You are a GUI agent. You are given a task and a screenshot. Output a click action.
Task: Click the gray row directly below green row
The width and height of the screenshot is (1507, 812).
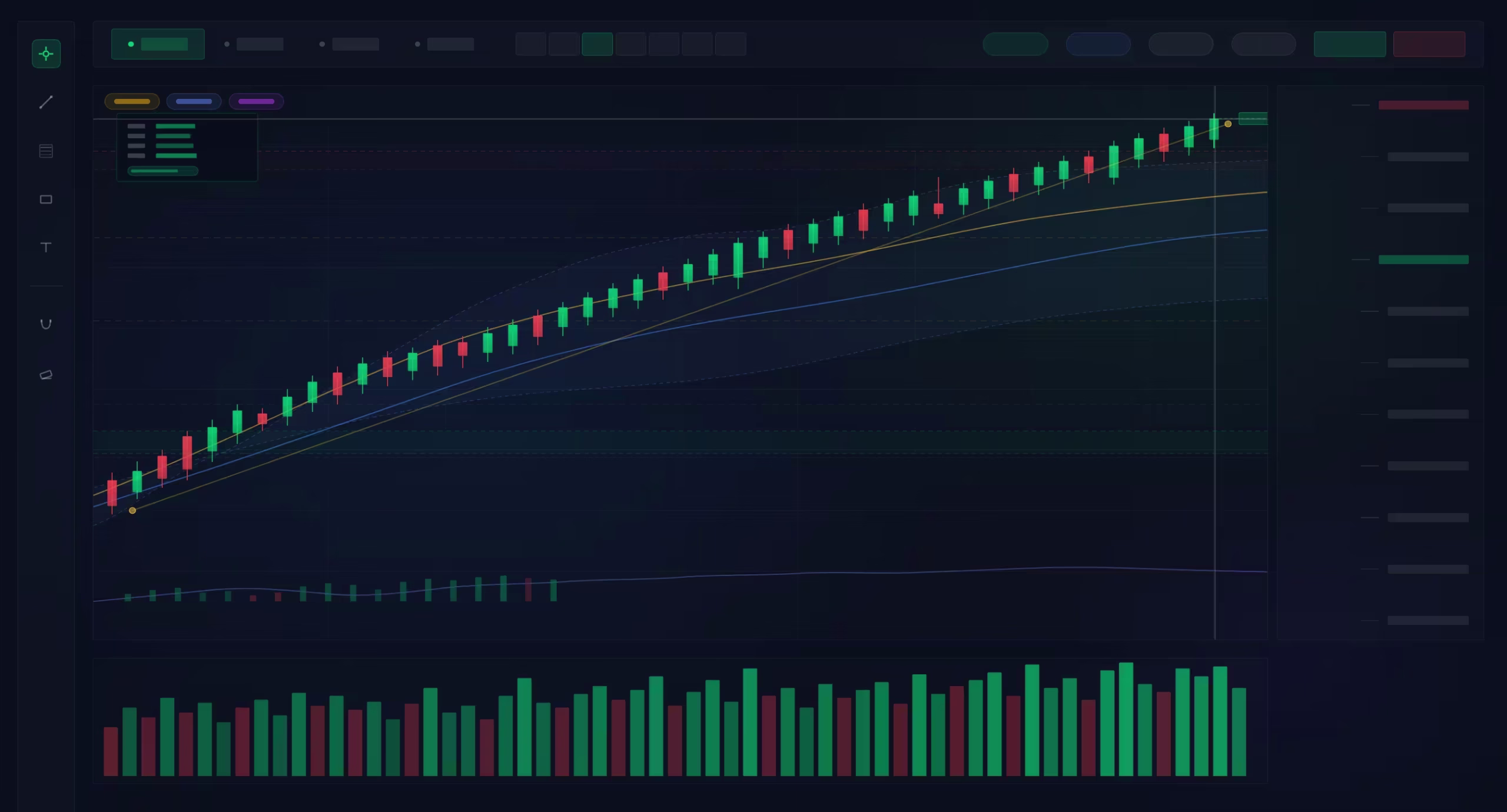[1428, 311]
